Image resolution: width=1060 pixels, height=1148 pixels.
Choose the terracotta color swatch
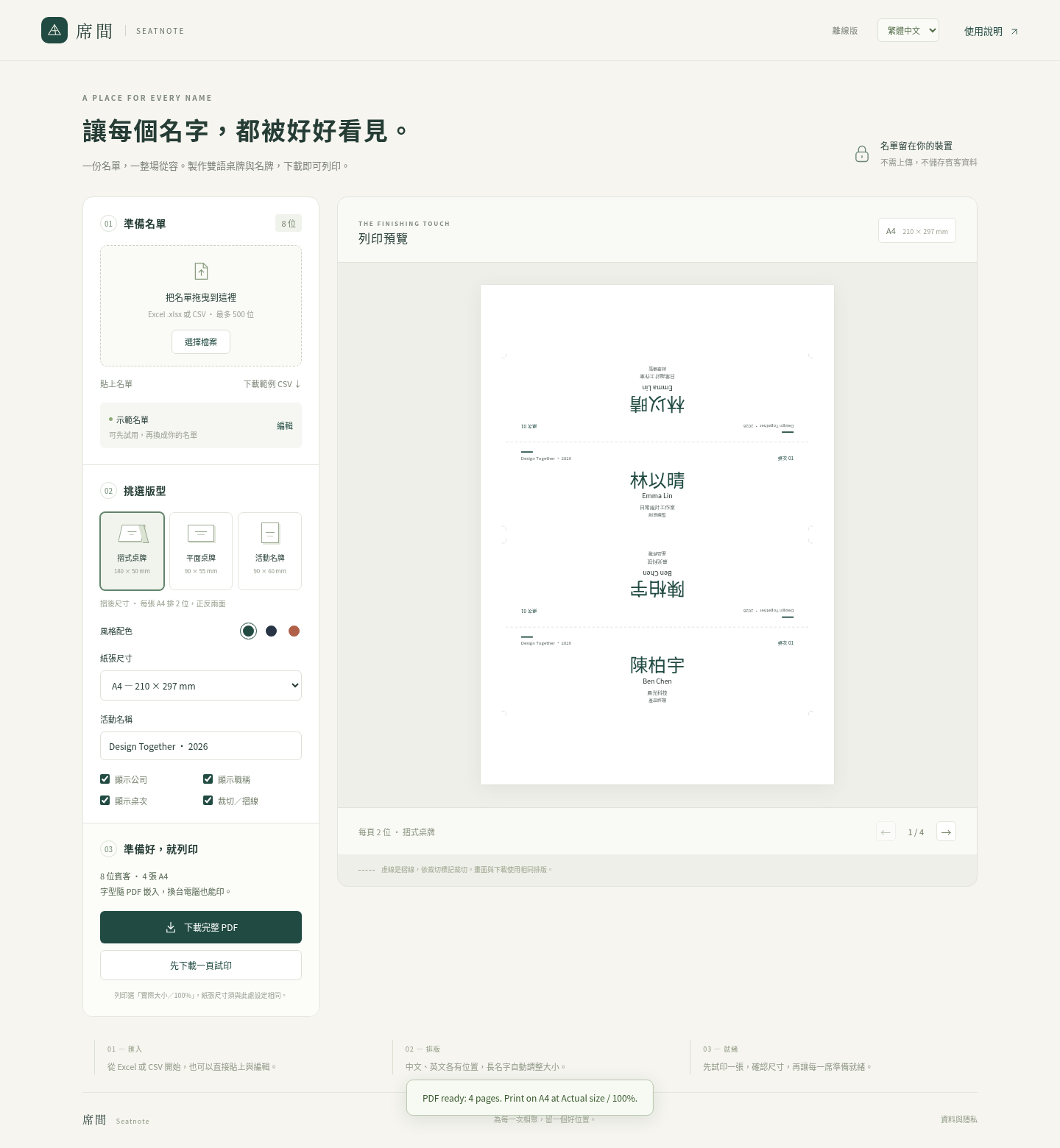(x=294, y=631)
